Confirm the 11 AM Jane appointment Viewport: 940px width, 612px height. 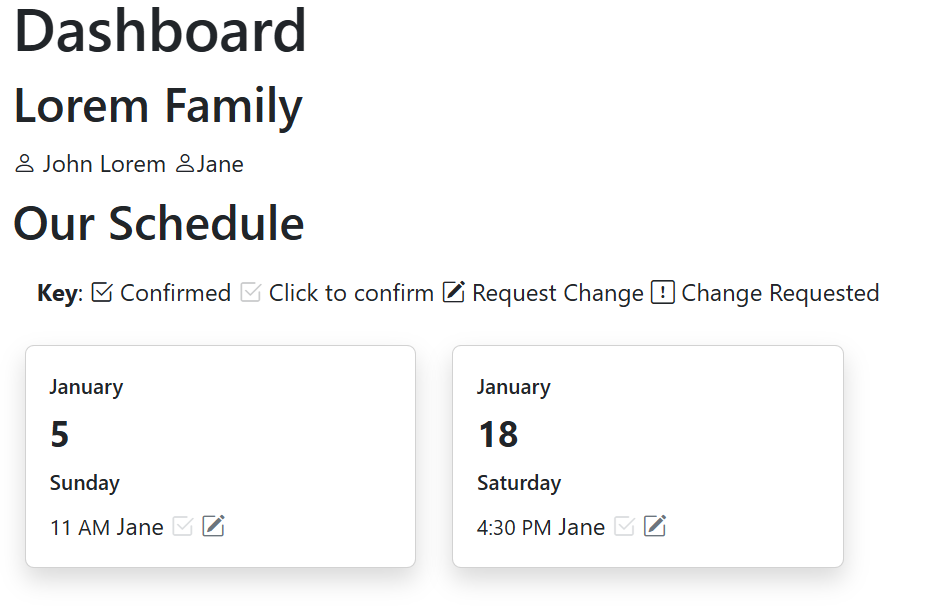point(183,526)
